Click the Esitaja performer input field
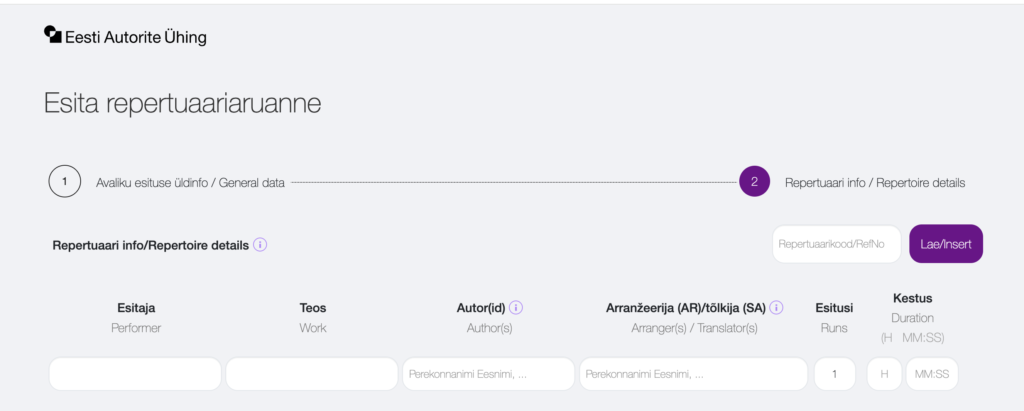Image resolution: width=1024 pixels, height=411 pixels. [135, 374]
